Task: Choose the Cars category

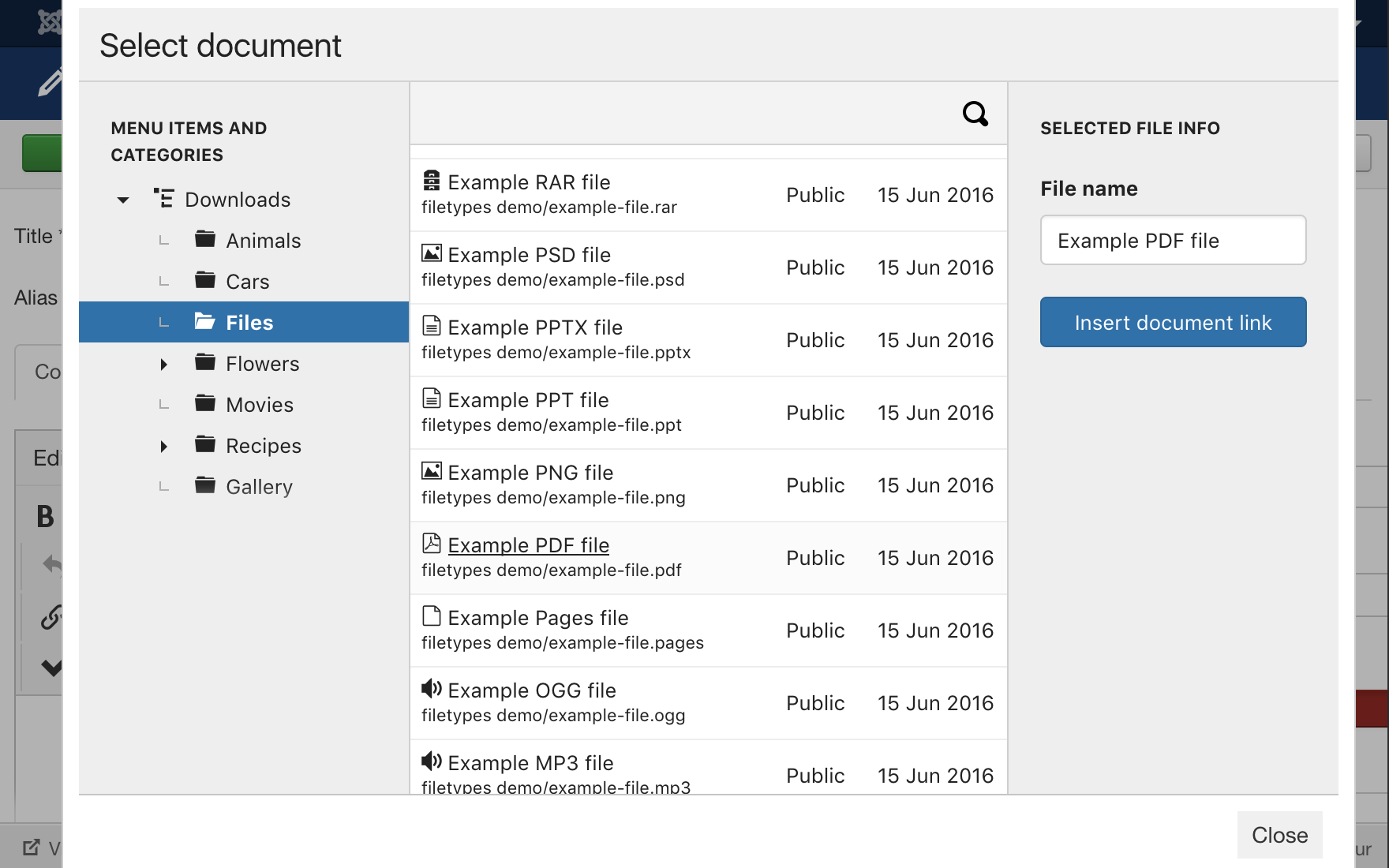Action: pyautogui.click(x=247, y=282)
